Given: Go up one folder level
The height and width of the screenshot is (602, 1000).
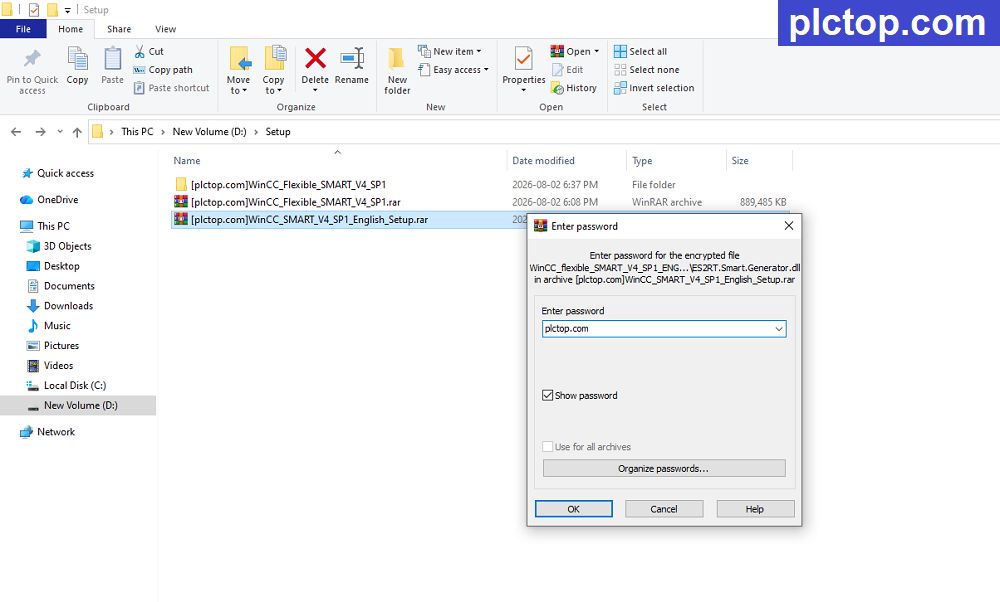Looking at the screenshot, I should tap(77, 132).
